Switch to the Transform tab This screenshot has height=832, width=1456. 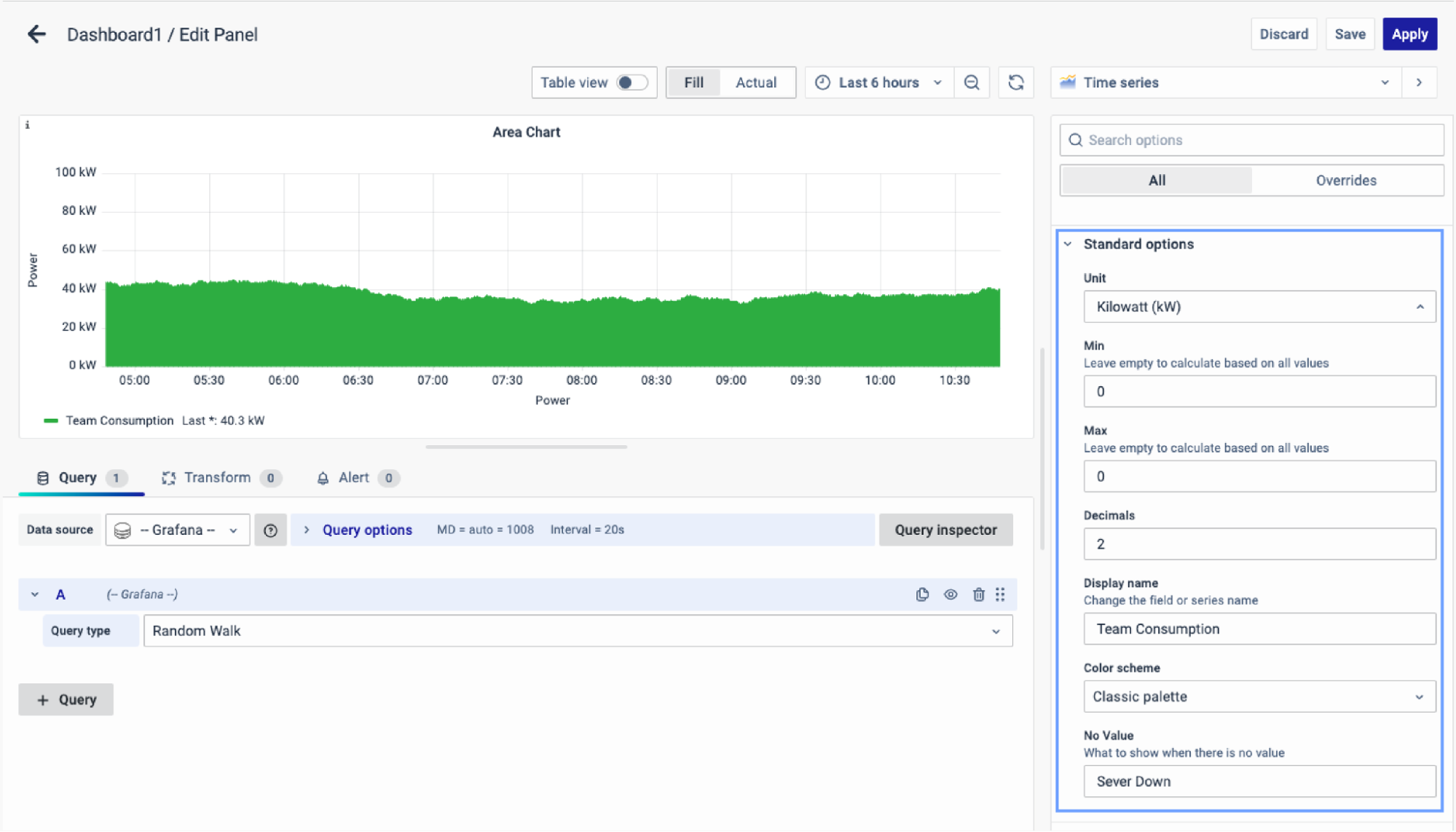(x=217, y=478)
